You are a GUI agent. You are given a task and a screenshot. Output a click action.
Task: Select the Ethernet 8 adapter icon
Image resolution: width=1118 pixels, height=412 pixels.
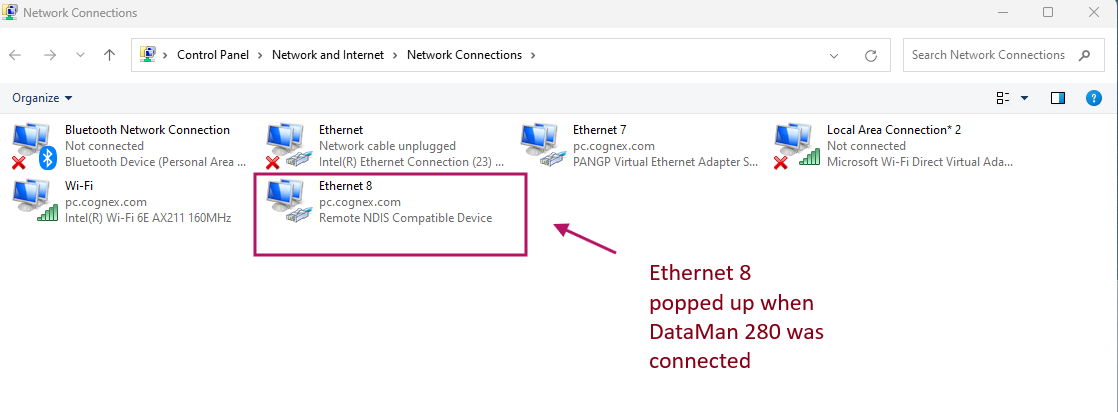pyautogui.click(x=287, y=200)
